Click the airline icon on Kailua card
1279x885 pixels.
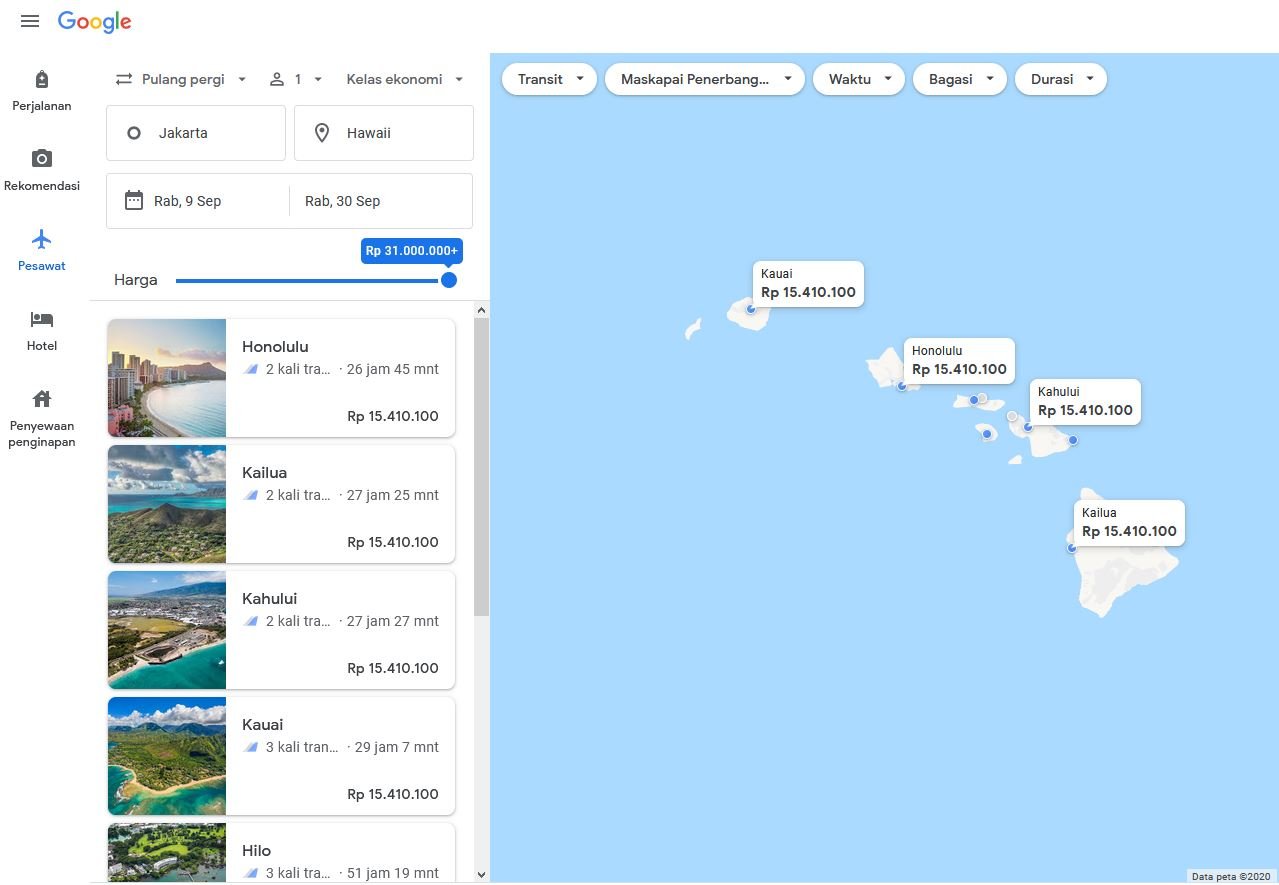(251, 495)
